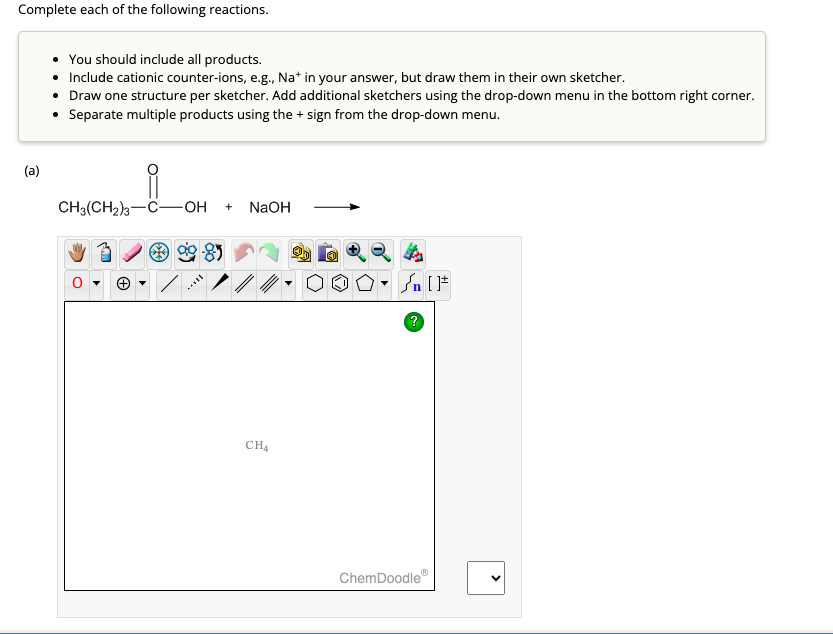Click the Redo arrow icon
This screenshot has height=634, width=833.
[271, 253]
